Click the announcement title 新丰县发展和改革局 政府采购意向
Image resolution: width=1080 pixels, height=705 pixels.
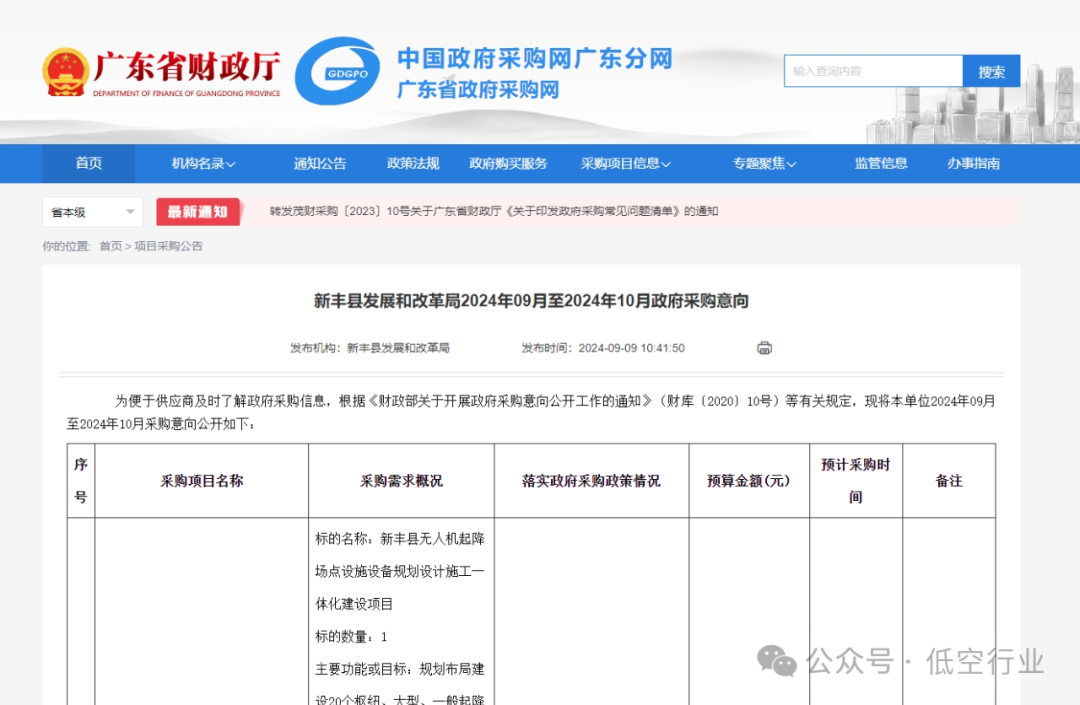click(x=531, y=301)
